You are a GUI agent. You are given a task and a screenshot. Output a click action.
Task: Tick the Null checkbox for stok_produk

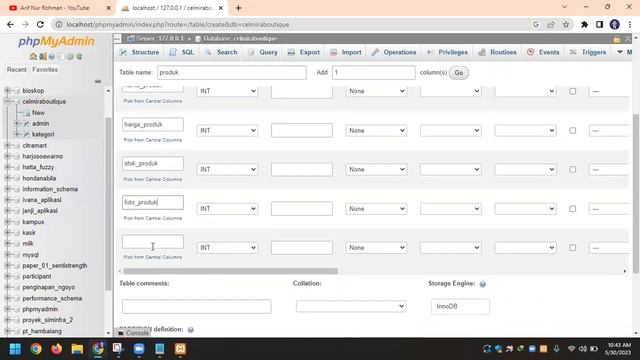[x=573, y=169]
